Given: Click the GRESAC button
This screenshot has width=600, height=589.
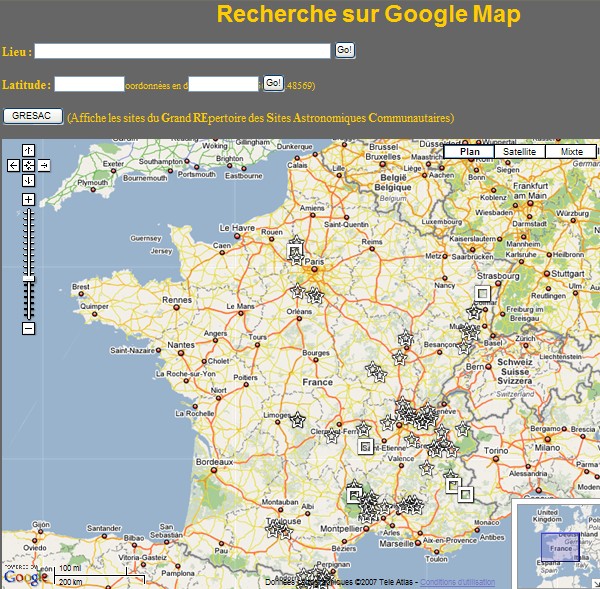Looking at the screenshot, I should 33,116.
